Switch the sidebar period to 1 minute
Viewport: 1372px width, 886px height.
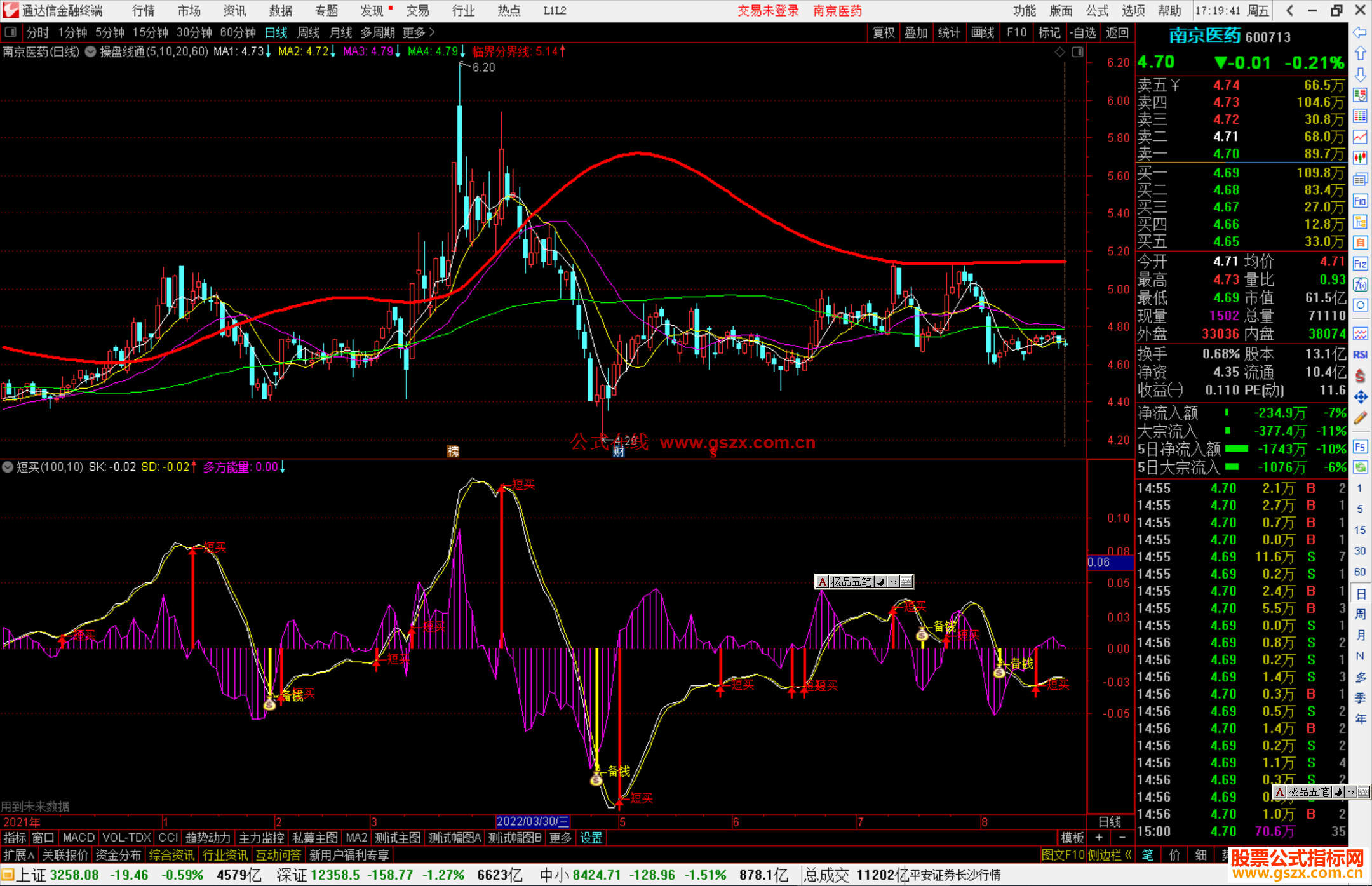coord(1359,488)
